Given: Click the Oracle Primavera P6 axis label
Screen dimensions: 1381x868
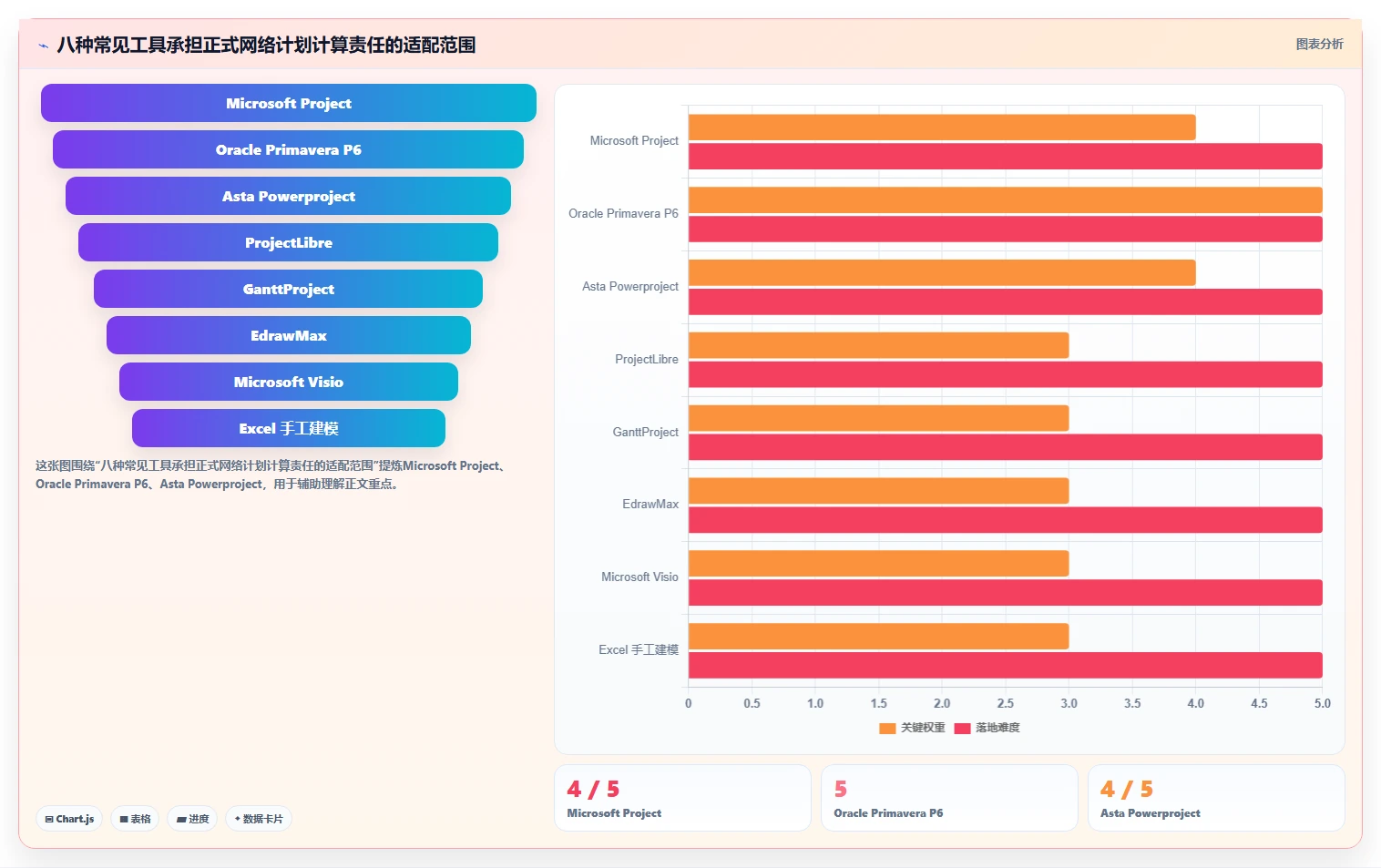Looking at the screenshot, I should coord(623,214).
